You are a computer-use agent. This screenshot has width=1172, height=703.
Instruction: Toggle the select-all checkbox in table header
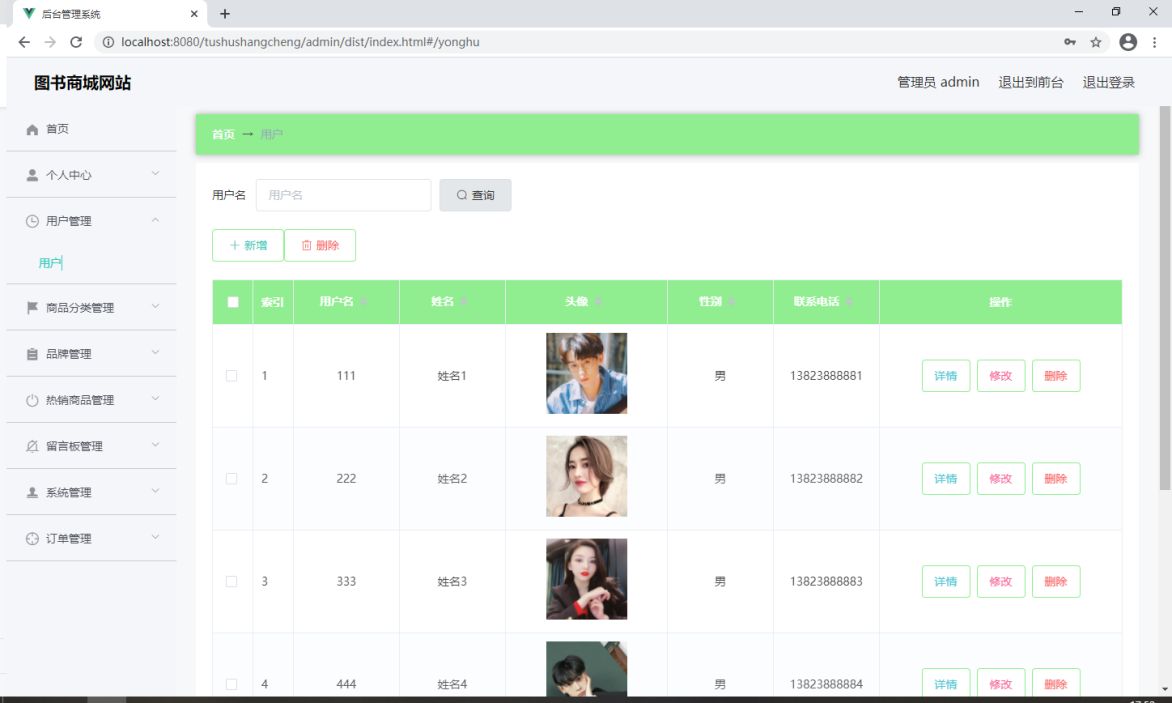point(233,302)
